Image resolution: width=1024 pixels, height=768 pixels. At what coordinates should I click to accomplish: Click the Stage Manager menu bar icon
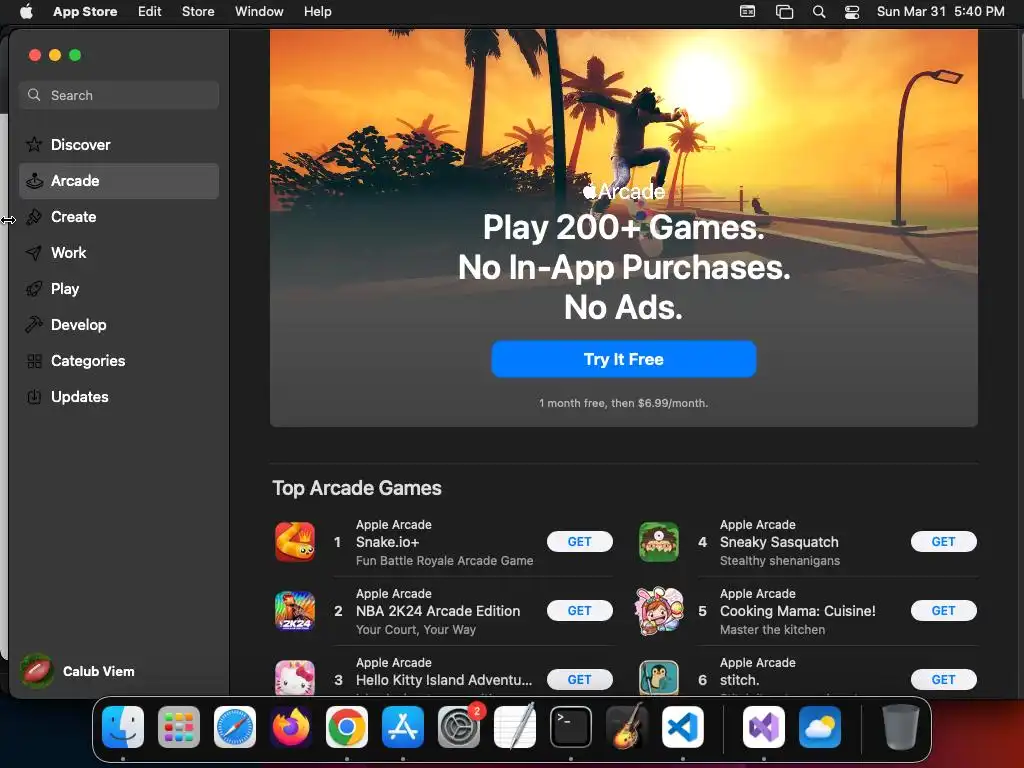784,12
